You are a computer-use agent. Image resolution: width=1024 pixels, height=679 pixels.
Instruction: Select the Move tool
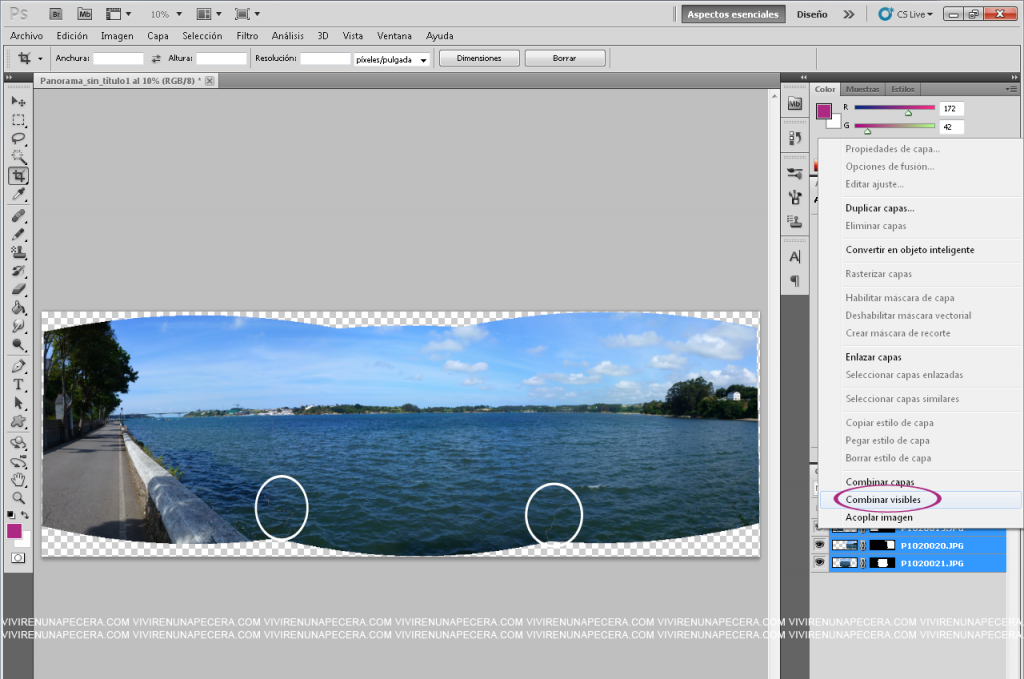(x=18, y=101)
